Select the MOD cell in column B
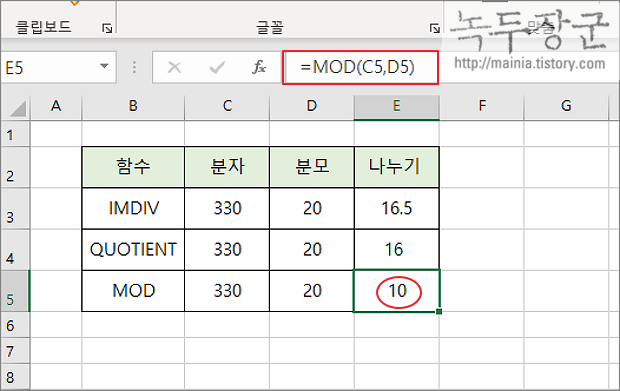Viewport: 620px width, 391px height. coord(133,291)
